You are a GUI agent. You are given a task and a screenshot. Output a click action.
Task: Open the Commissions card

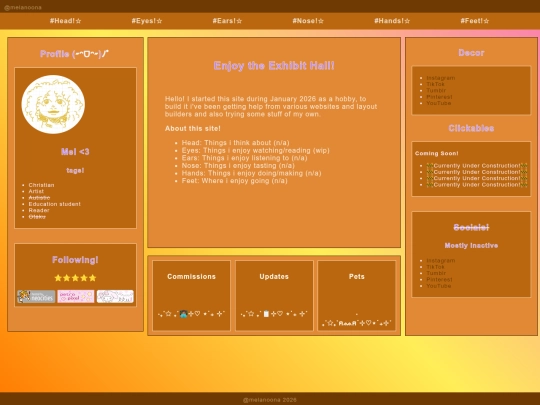click(x=191, y=295)
